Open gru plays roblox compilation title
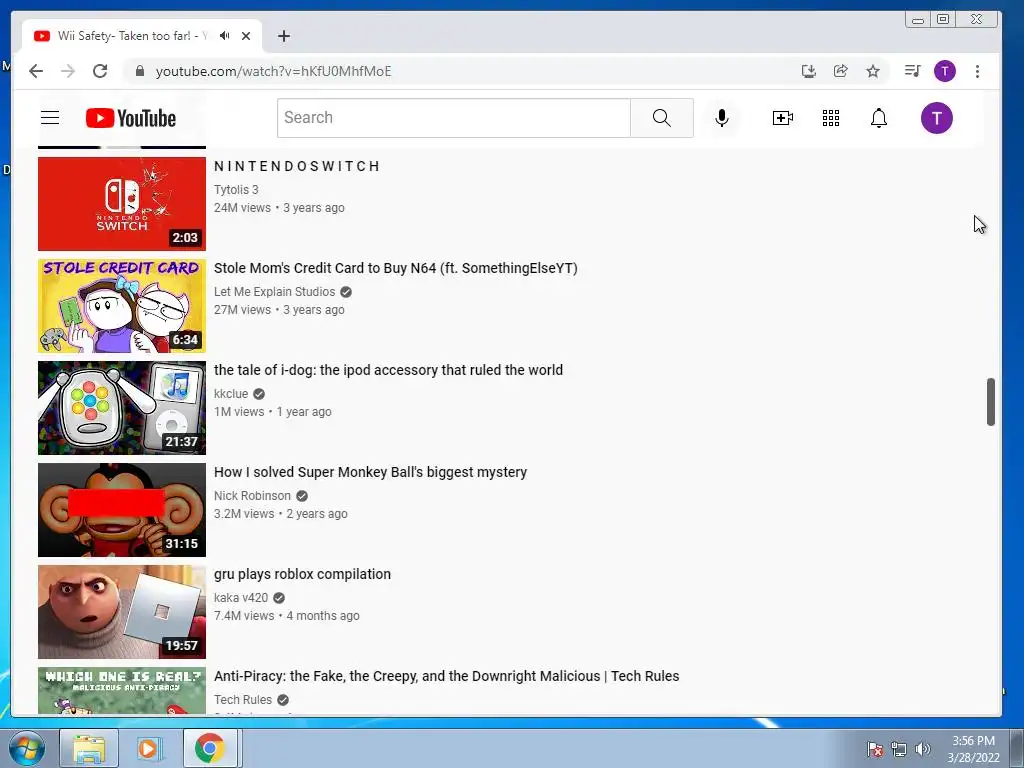1024x768 pixels. (302, 574)
